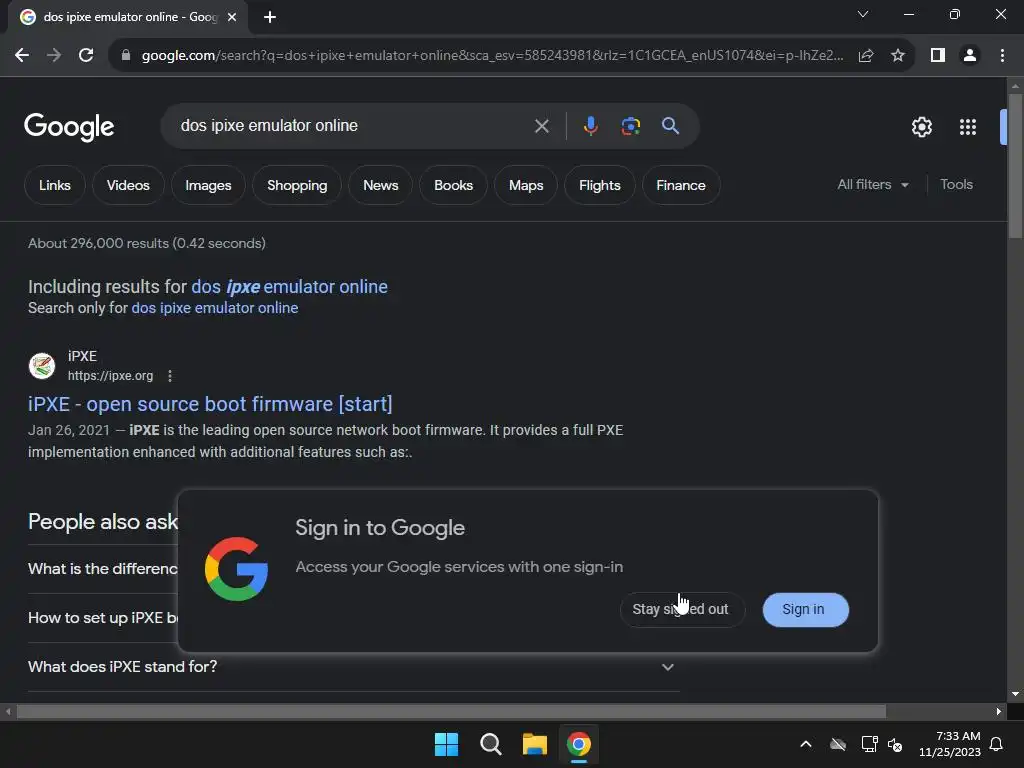Select the Links filter
Viewport: 1024px width, 768px height.
pos(55,185)
